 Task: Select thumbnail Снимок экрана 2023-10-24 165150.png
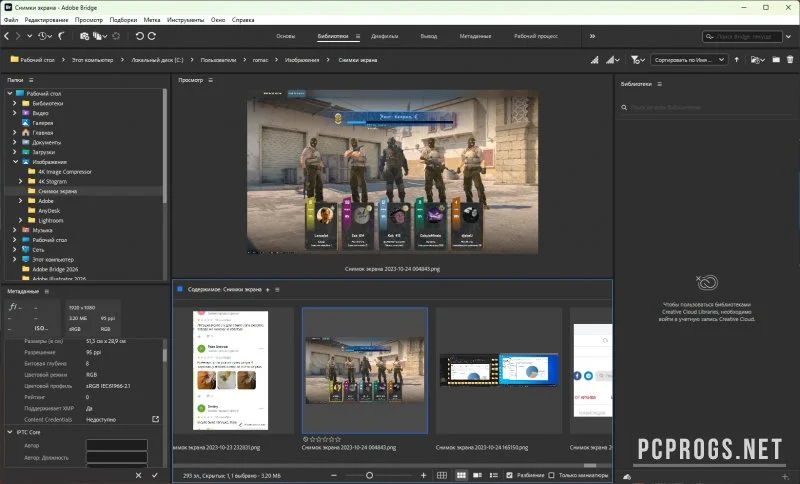498,370
